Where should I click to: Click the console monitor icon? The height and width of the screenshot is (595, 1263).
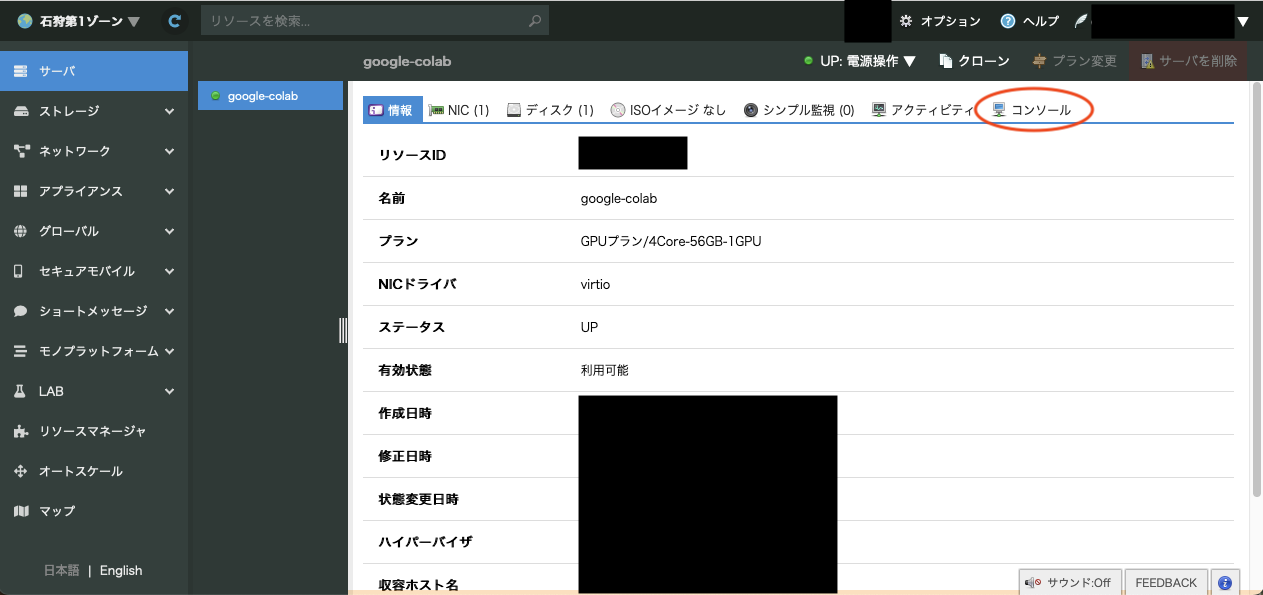point(999,110)
